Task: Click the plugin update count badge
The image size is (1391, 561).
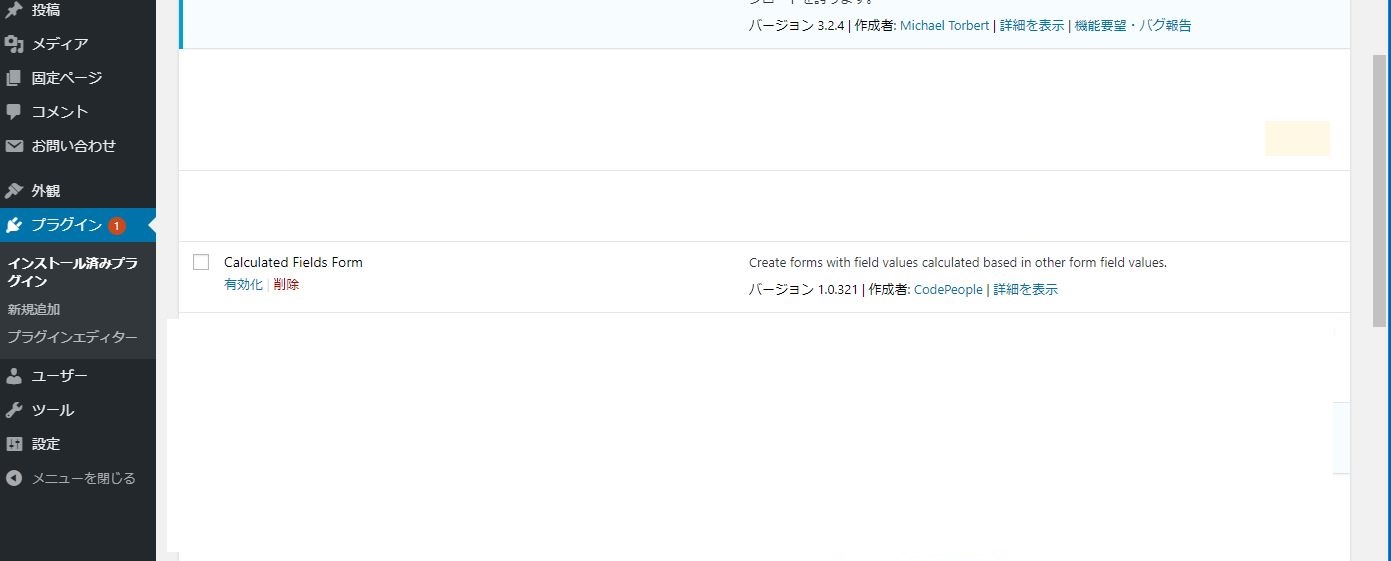Action: [117, 226]
